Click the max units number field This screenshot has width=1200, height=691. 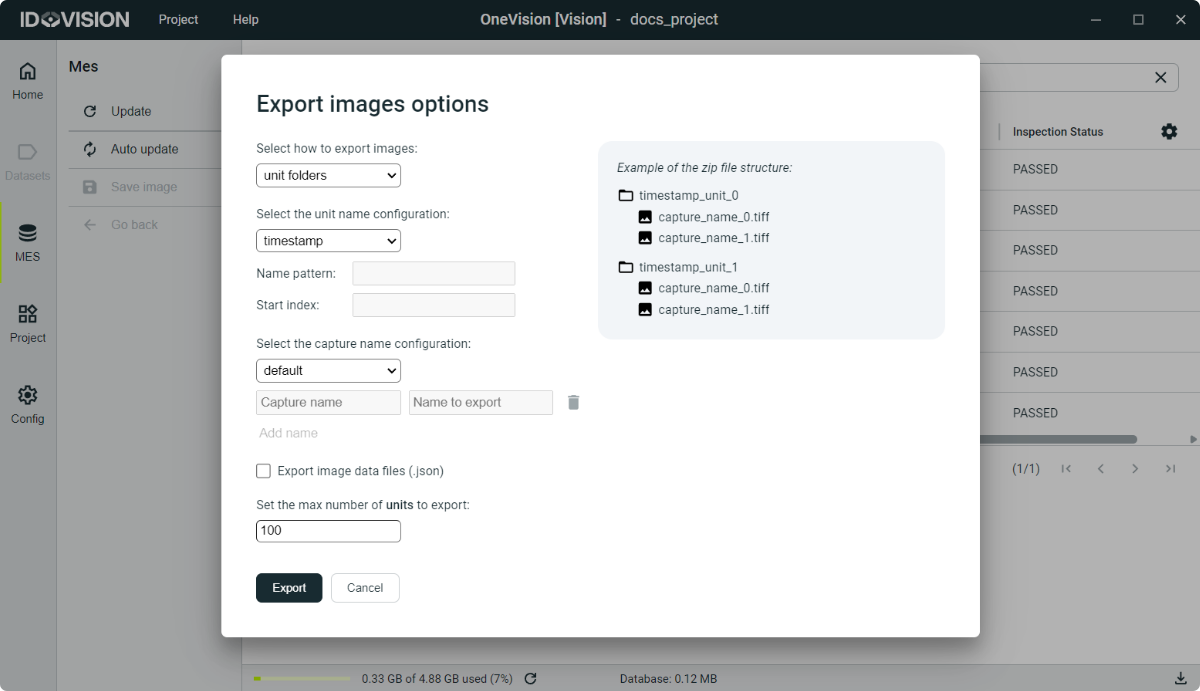point(328,531)
